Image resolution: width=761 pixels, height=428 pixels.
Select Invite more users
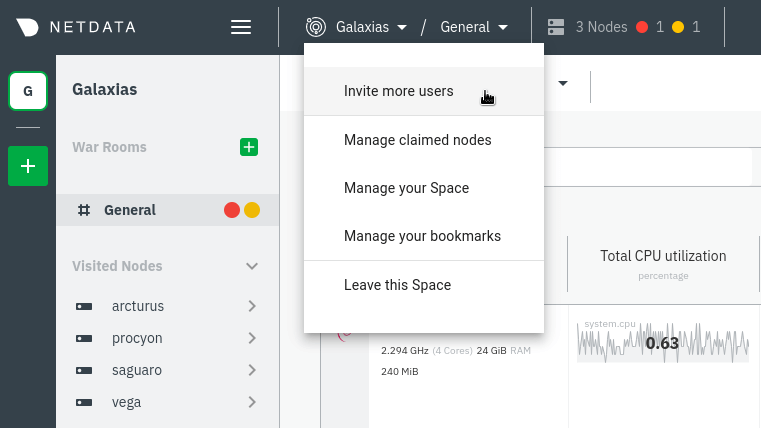click(x=398, y=91)
